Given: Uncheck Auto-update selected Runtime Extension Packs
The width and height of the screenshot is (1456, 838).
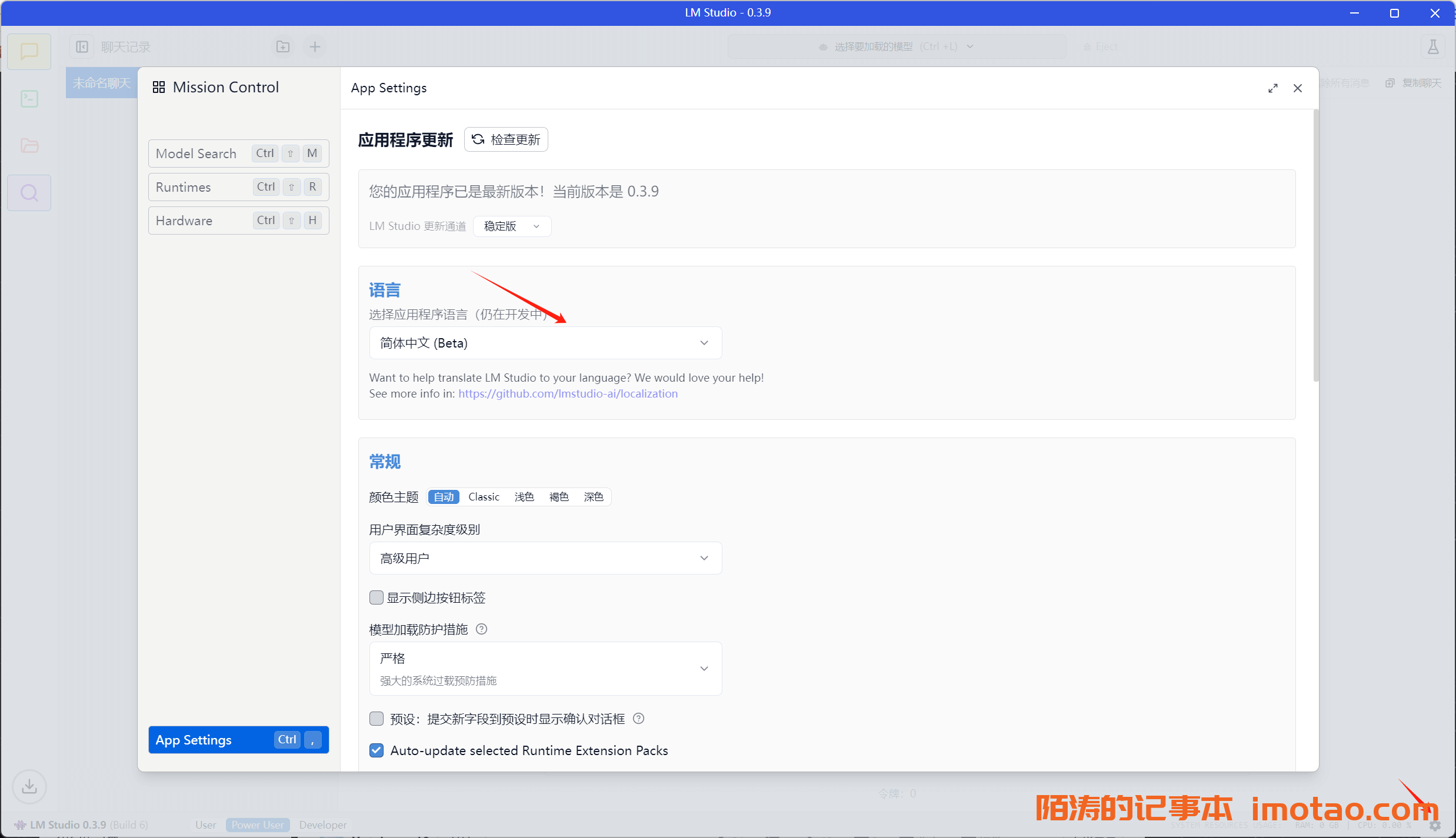Looking at the screenshot, I should [377, 750].
